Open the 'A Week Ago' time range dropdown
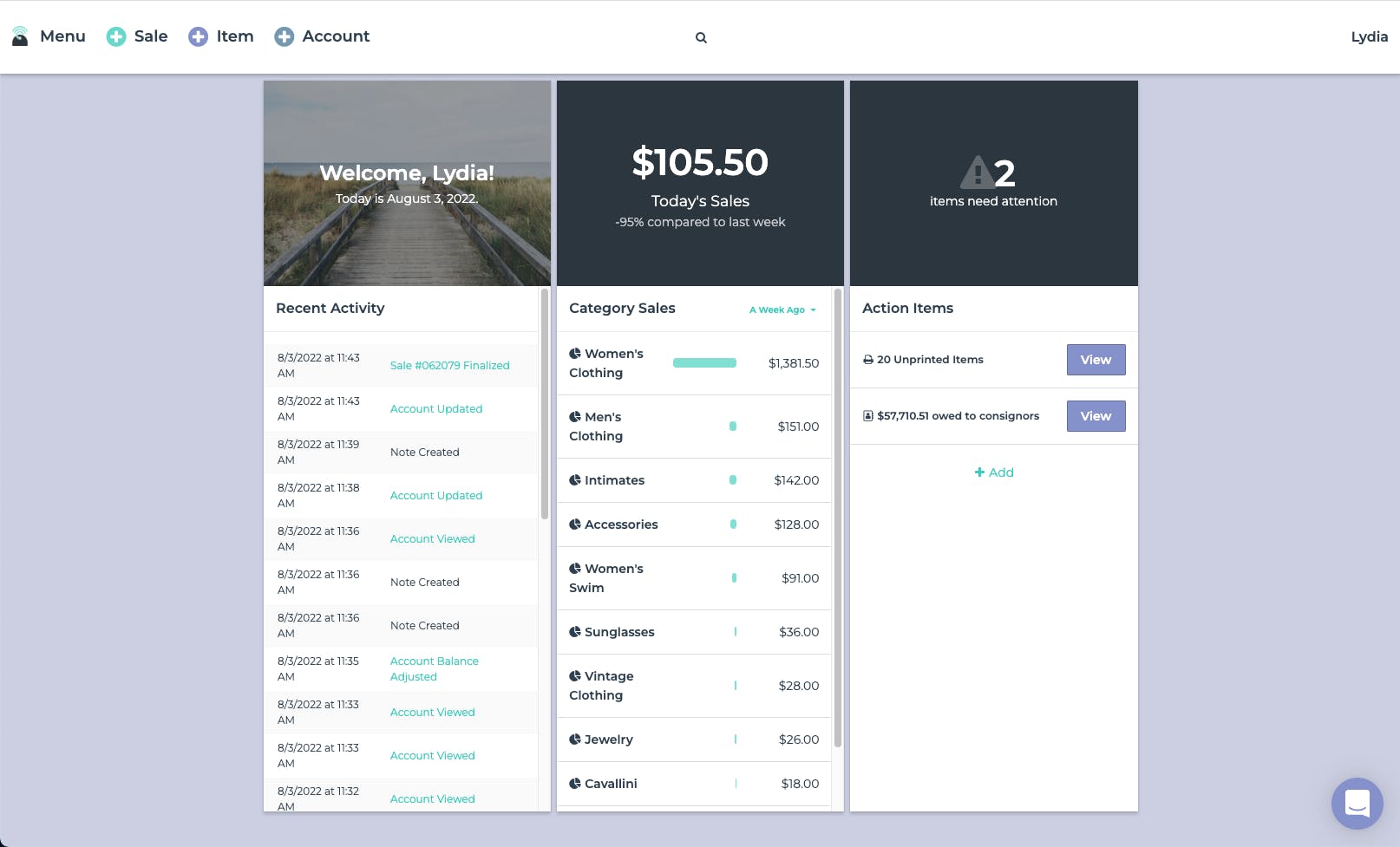The height and width of the screenshot is (847, 1400). point(781,309)
